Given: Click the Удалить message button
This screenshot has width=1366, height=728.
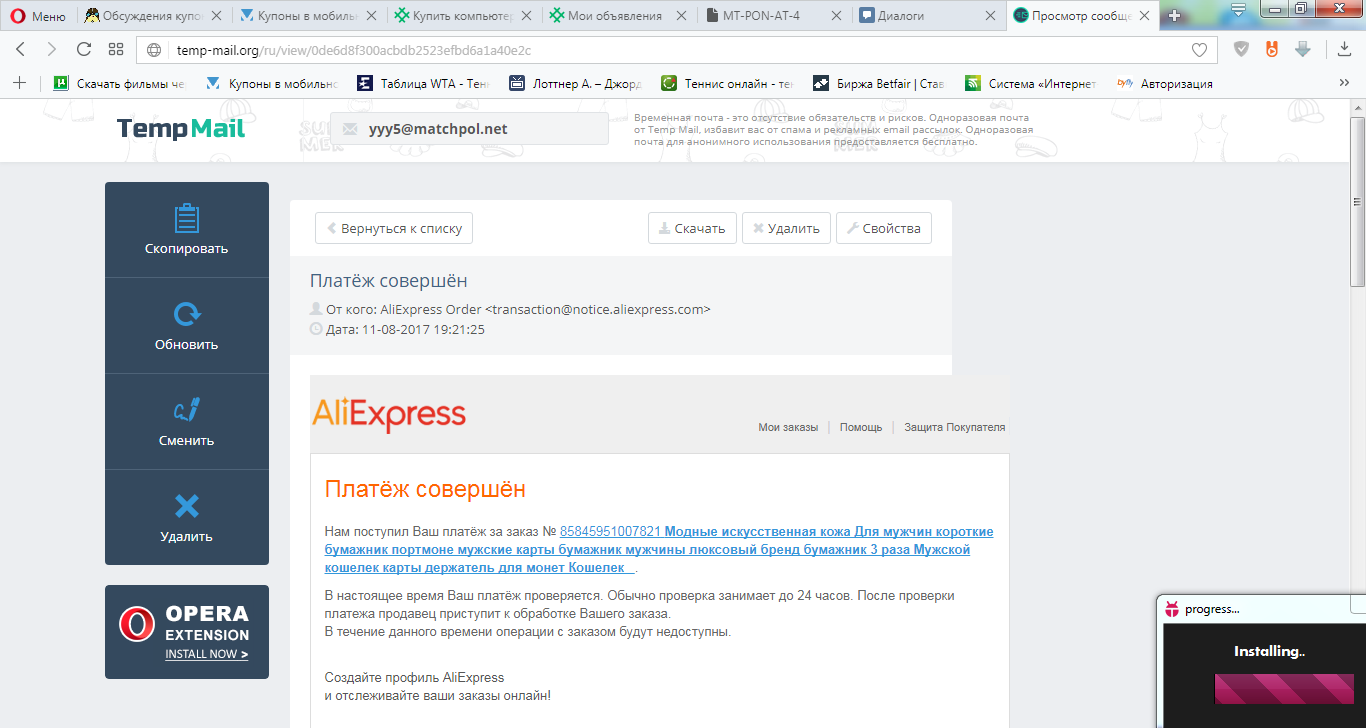Looking at the screenshot, I should click(x=786, y=228).
